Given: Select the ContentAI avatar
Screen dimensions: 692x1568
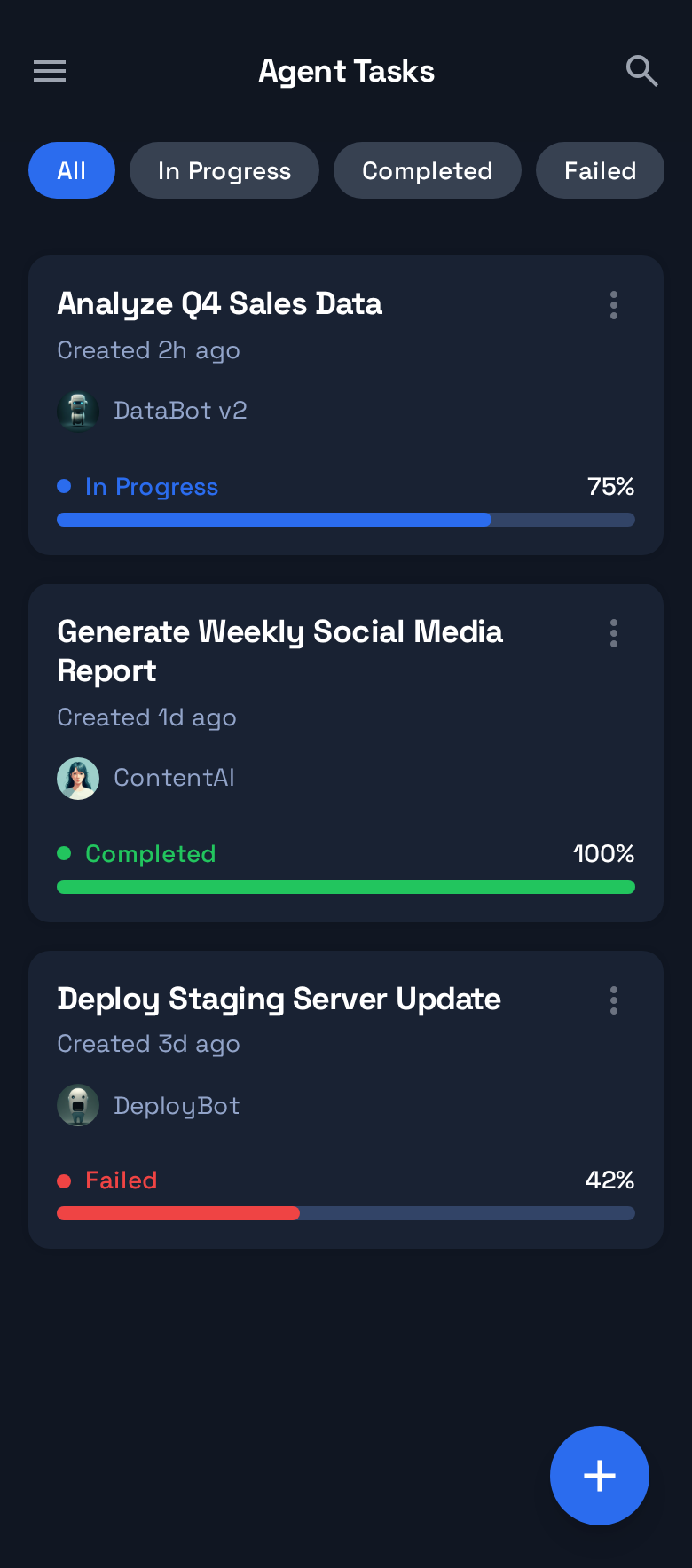Looking at the screenshot, I should coord(78,778).
